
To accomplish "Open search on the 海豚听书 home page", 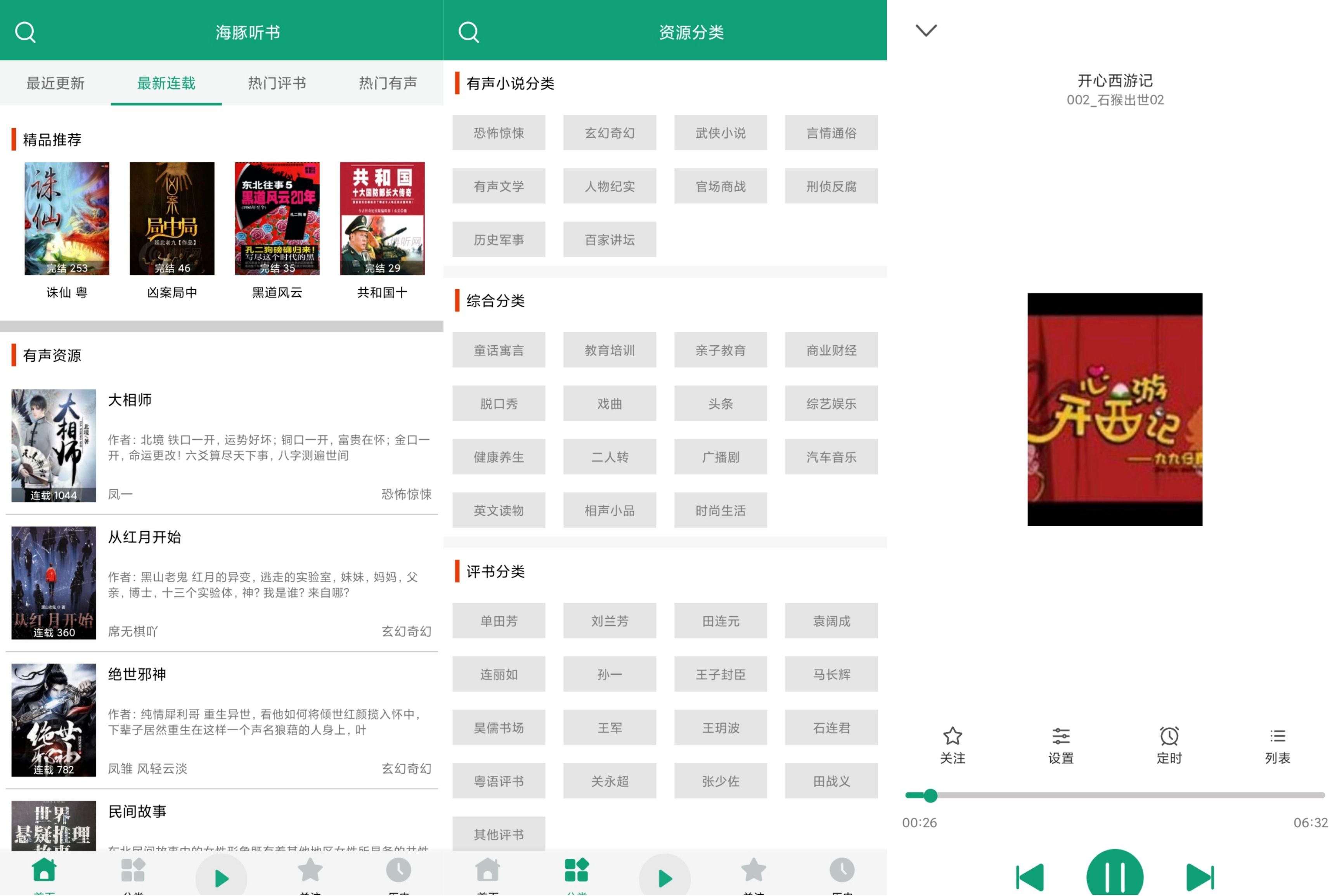I will click(x=25, y=31).
